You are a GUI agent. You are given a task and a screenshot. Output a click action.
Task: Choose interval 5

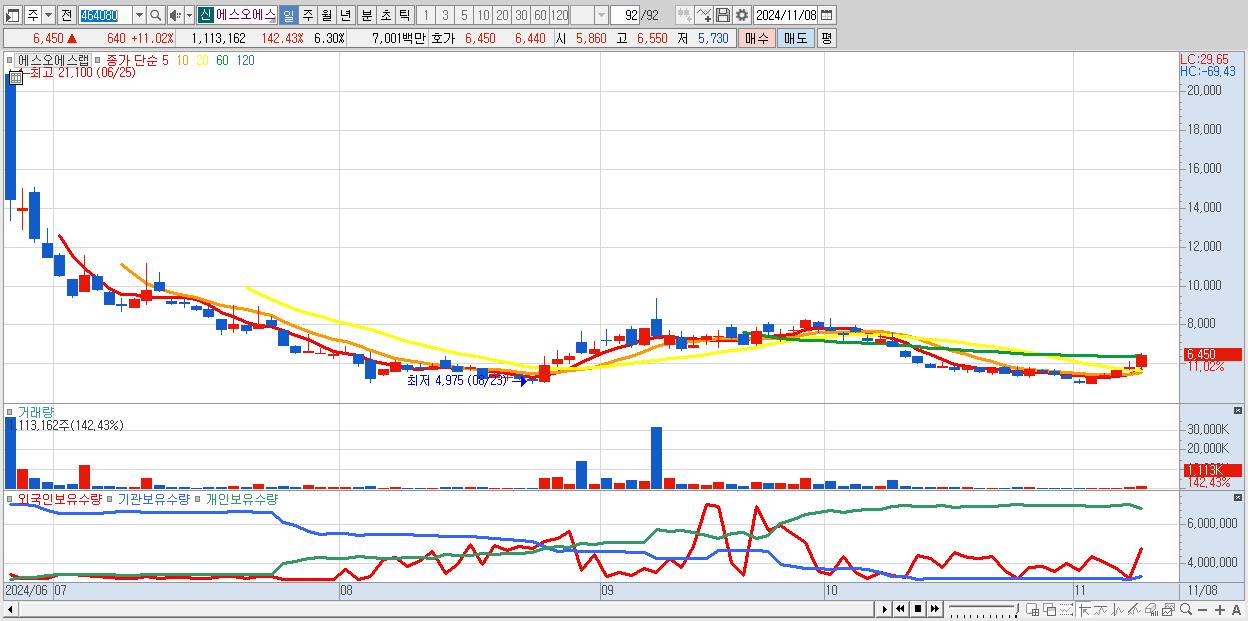tap(464, 16)
